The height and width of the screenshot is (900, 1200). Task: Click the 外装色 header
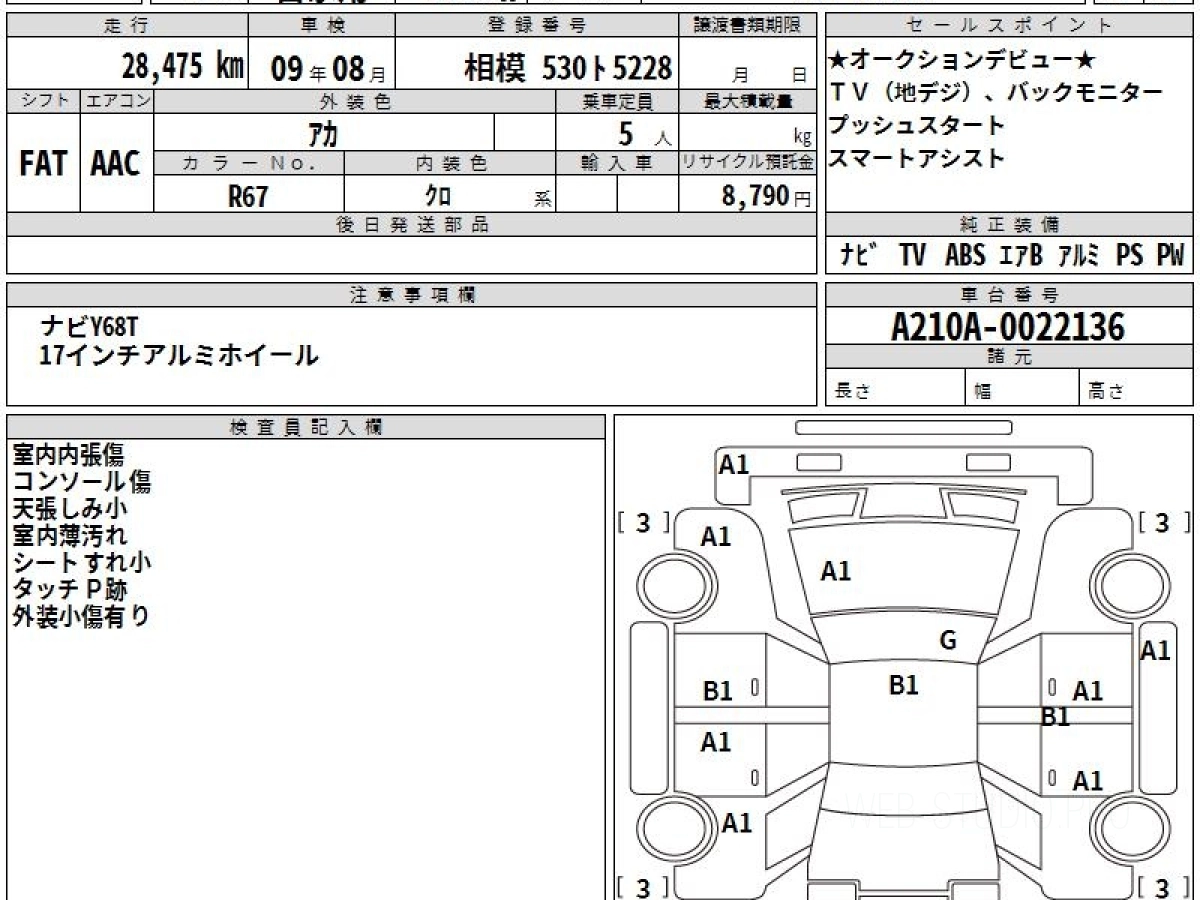[x=355, y=101]
